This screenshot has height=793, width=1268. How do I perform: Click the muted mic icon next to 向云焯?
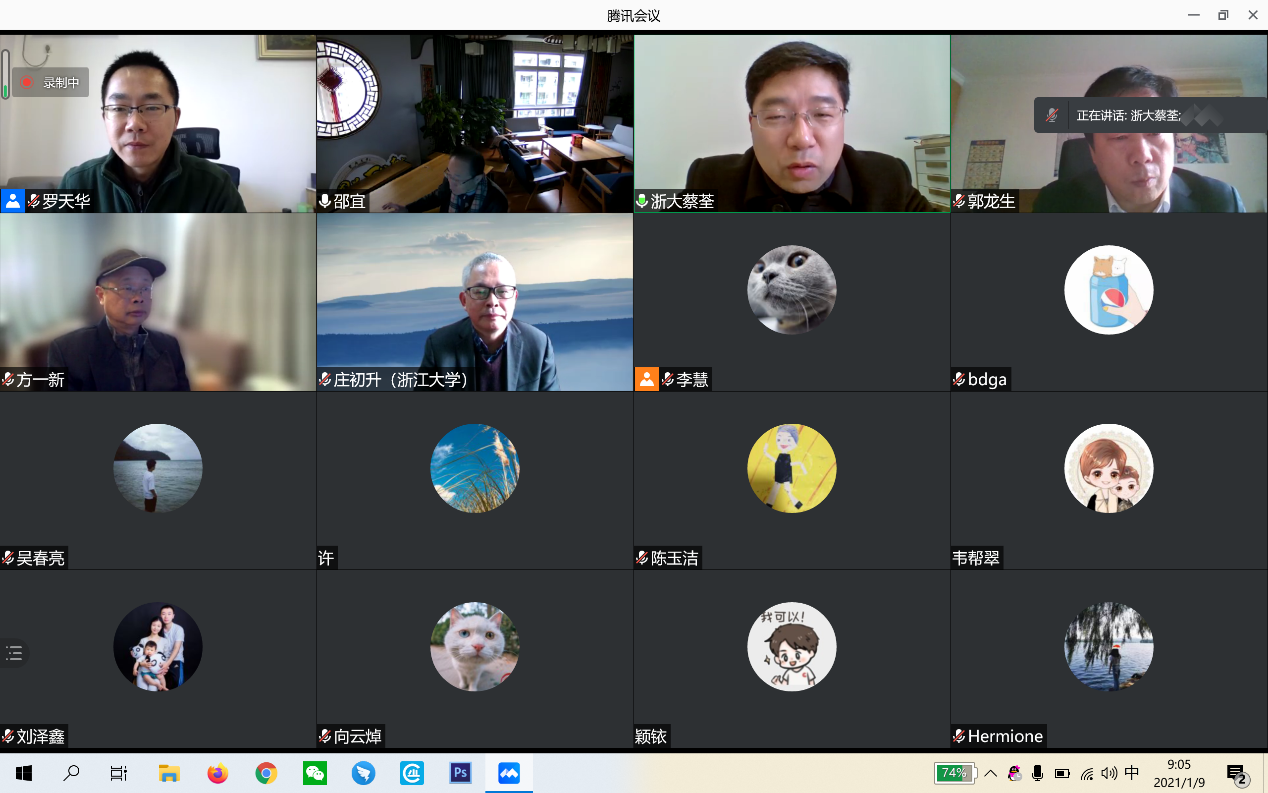[x=325, y=737]
